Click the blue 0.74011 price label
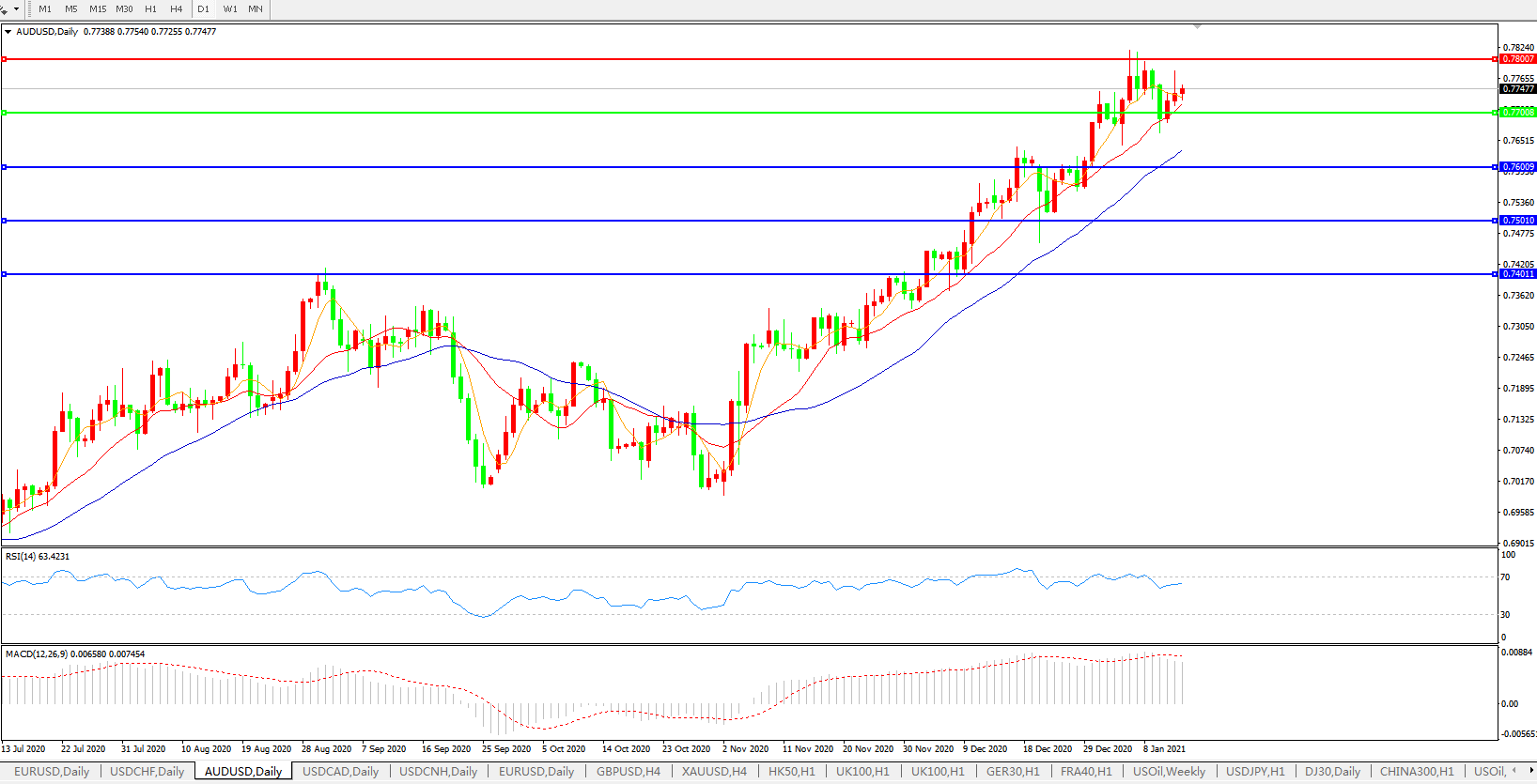Screen dimensions: 1537x784 tap(1518, 274)
